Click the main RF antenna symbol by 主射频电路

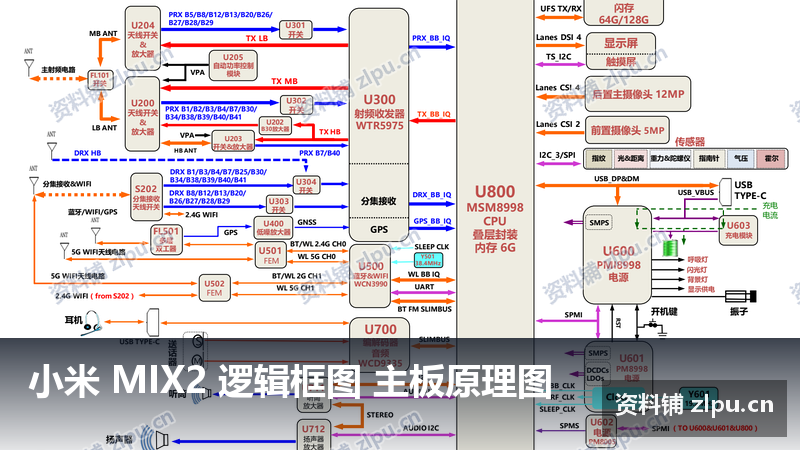point(29,65)
